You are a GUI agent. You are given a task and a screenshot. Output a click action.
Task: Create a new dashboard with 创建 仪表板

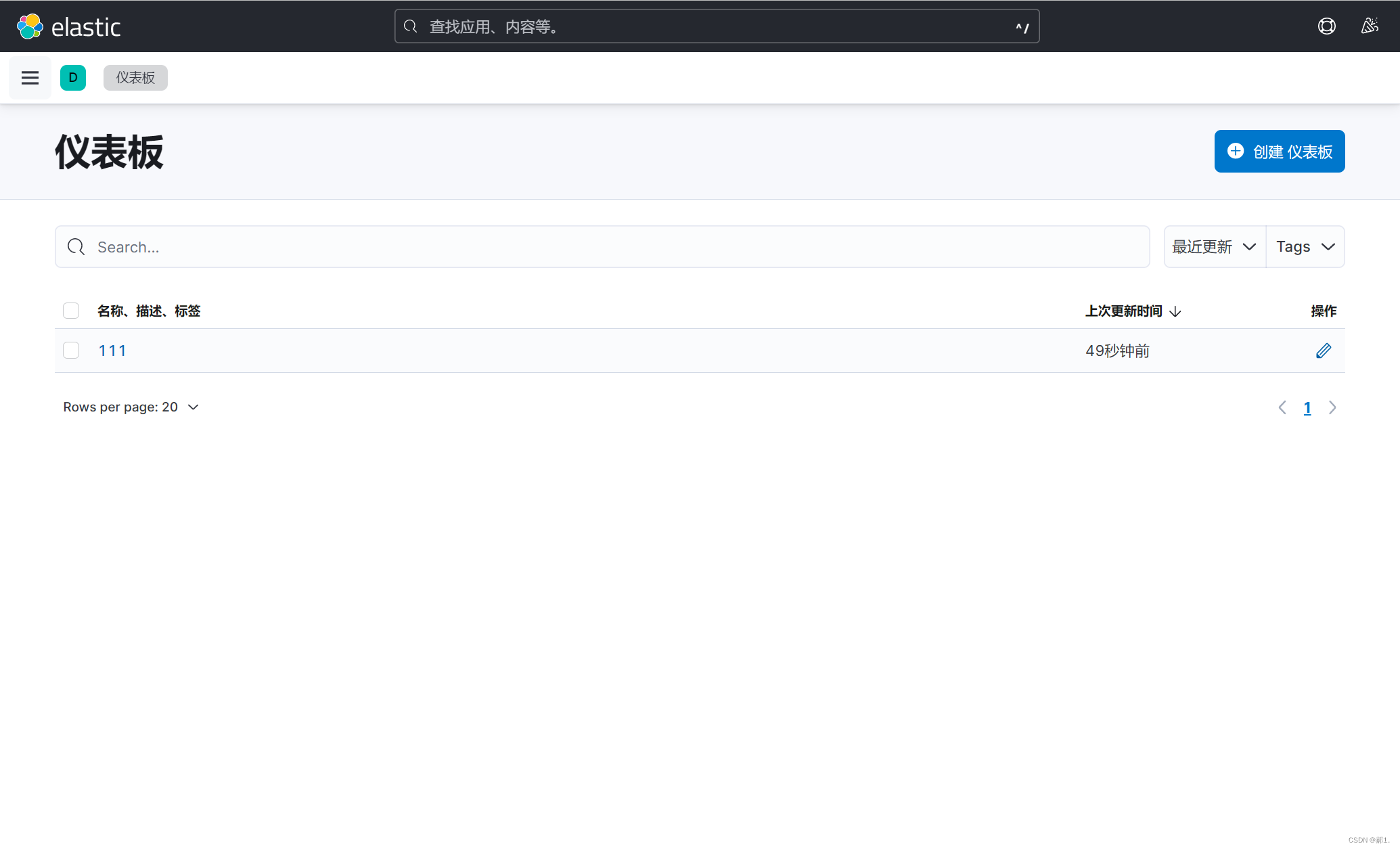pos(1280,152)
